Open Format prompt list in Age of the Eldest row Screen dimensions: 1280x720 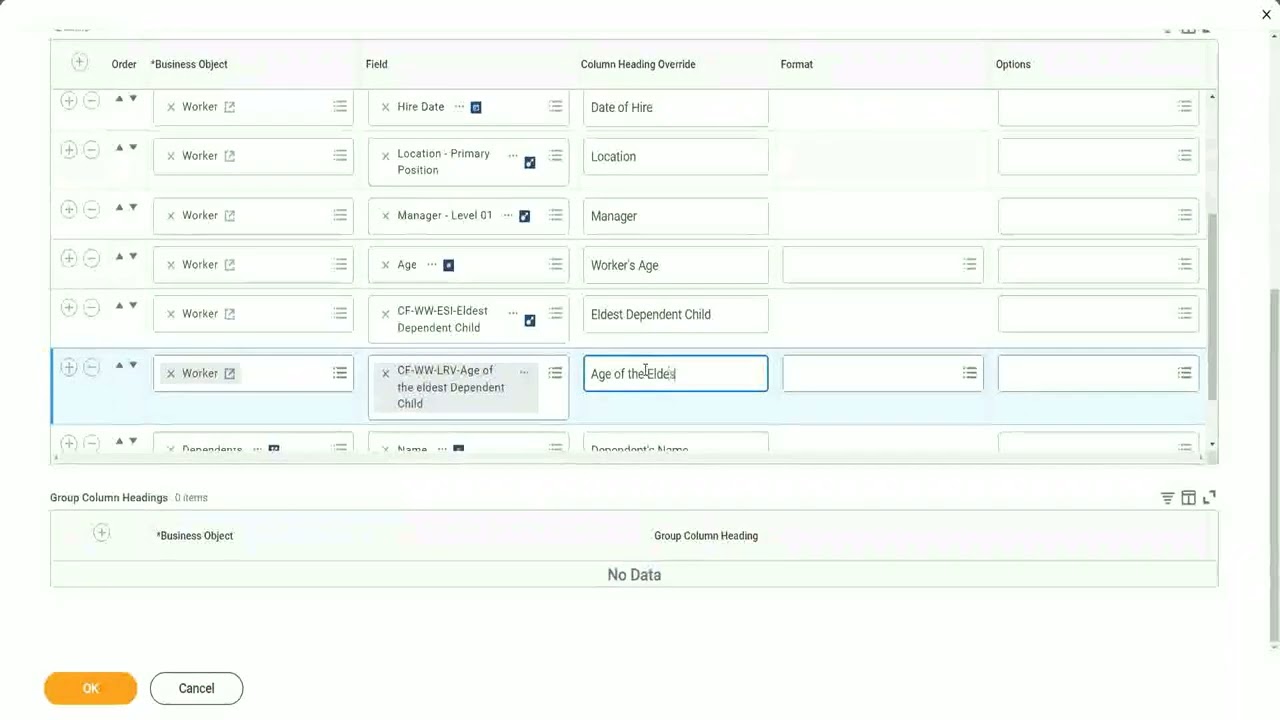970,373
